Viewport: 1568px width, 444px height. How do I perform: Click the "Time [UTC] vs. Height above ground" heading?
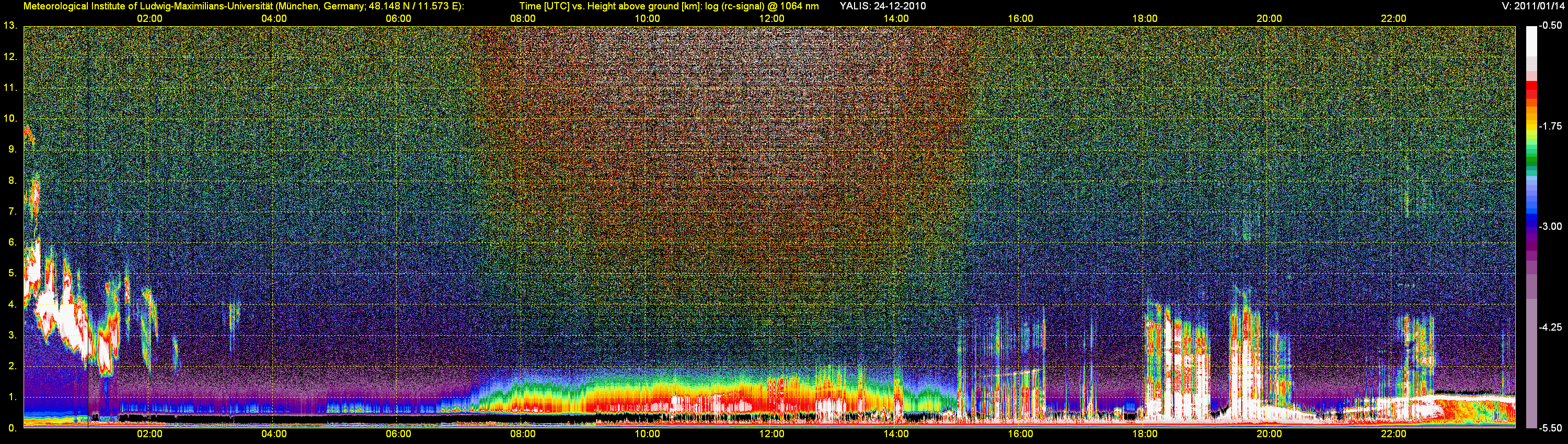669,6
